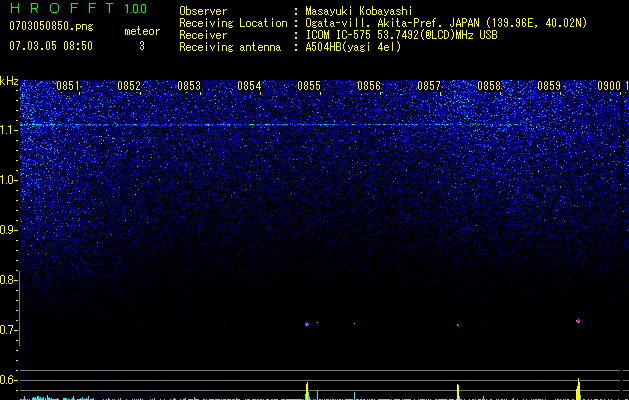Click the 0851 time marker

tap(67, 86)
